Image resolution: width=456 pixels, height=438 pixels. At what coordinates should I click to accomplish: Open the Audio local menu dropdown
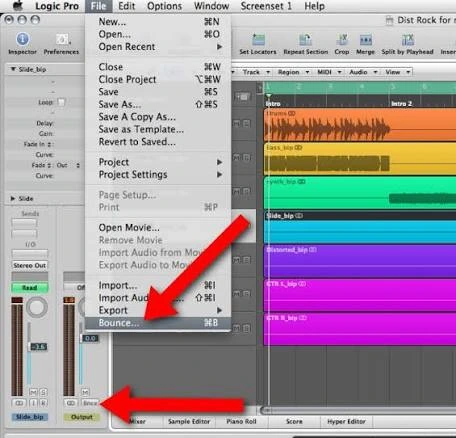click(x=363, y=72)
